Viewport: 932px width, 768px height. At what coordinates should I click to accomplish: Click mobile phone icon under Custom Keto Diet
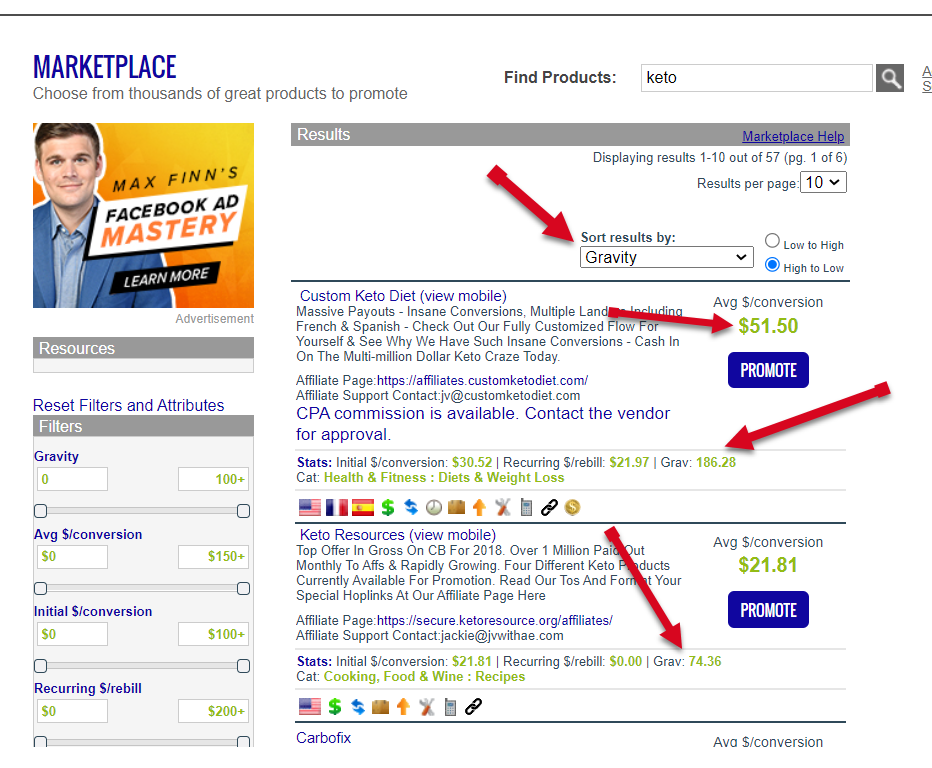click(x=526, y=507)
